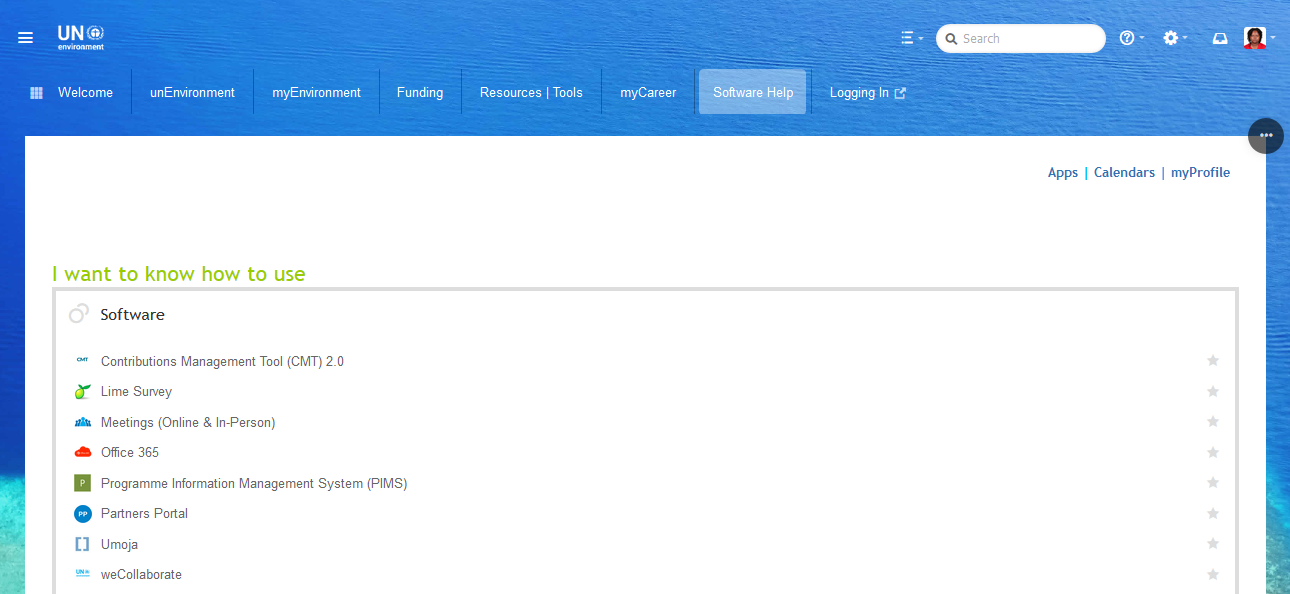
Task: Click the weCollaborate UN icon
Action: coord(82,575)
